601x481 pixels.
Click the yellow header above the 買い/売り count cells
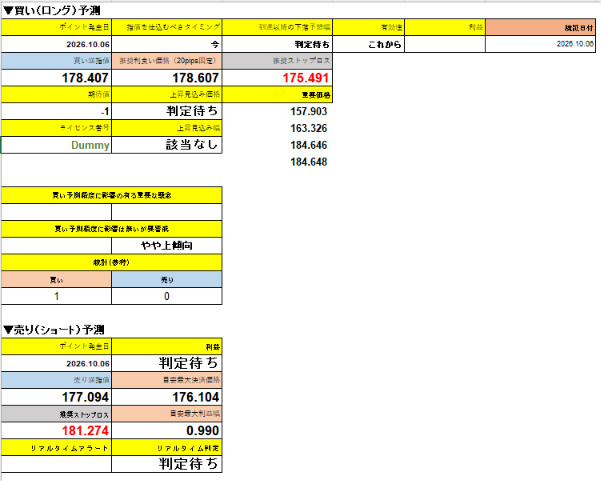112,263
